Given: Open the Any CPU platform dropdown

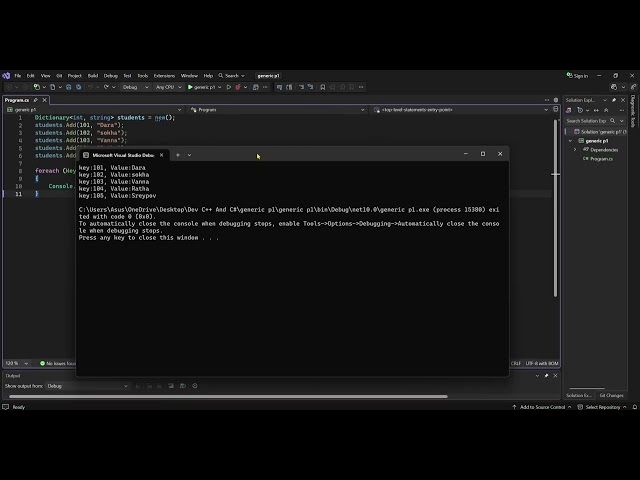Looking at the screenshot, I should pos(169,87).
